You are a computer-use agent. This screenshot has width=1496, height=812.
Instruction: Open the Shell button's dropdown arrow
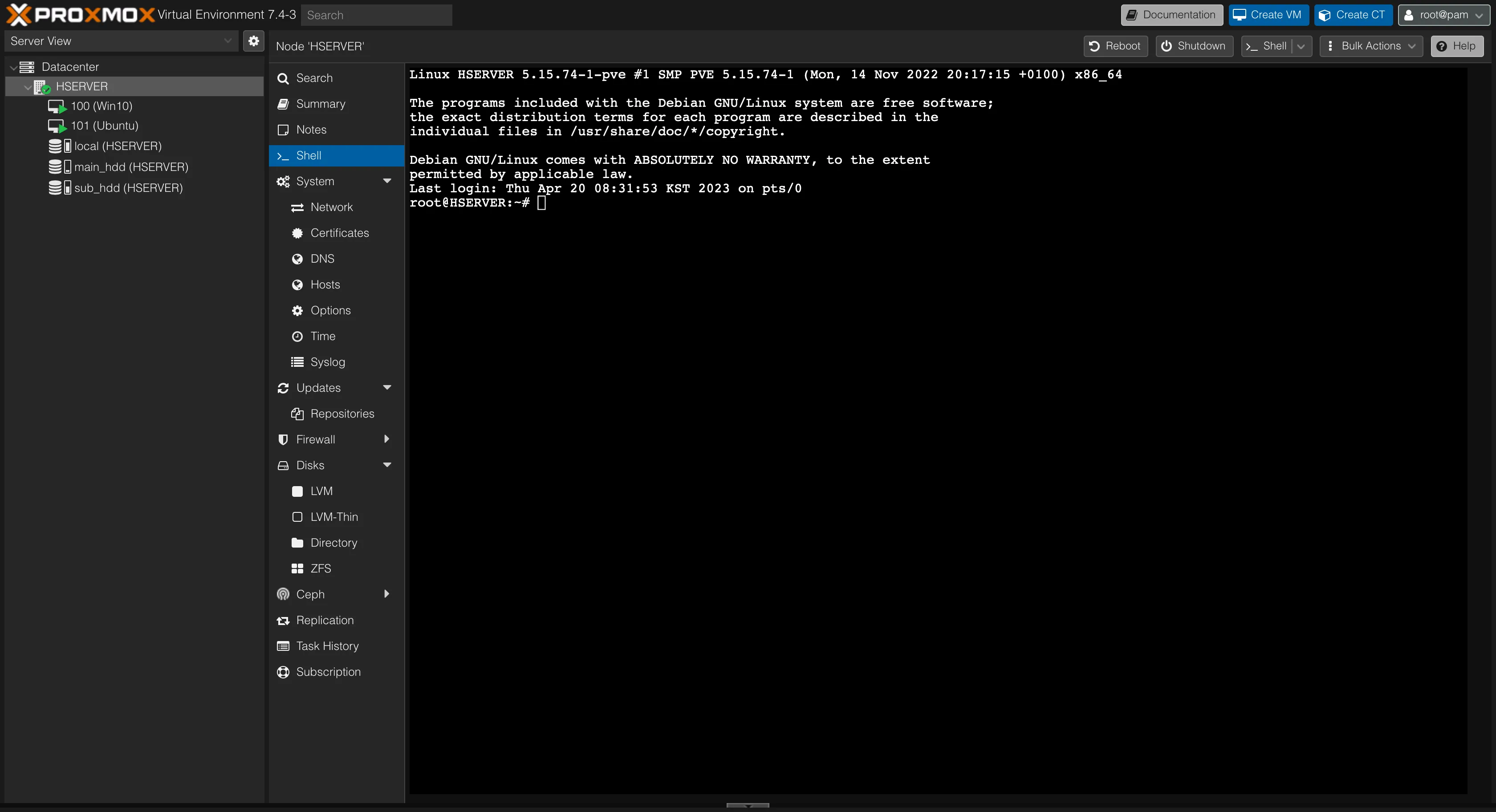(1301, 46)
